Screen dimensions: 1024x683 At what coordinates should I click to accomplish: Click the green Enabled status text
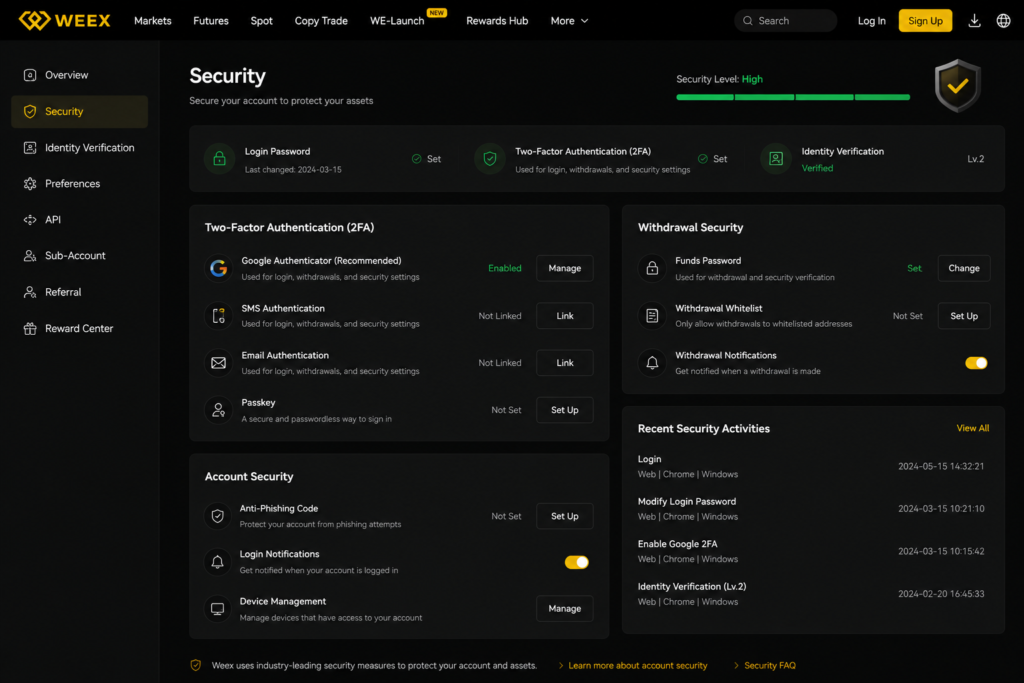[504, 268]
